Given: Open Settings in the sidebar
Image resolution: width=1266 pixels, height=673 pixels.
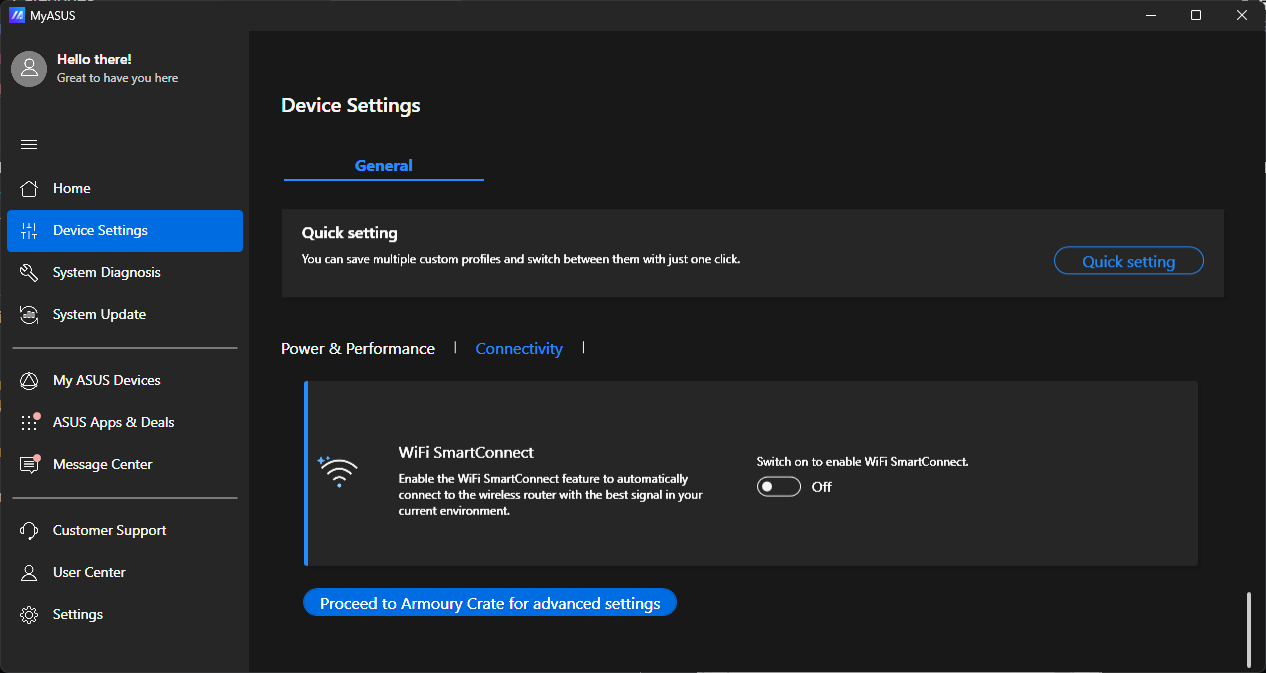Looking at the screenshot, I should pyautogui.click(x=125, y=614).
